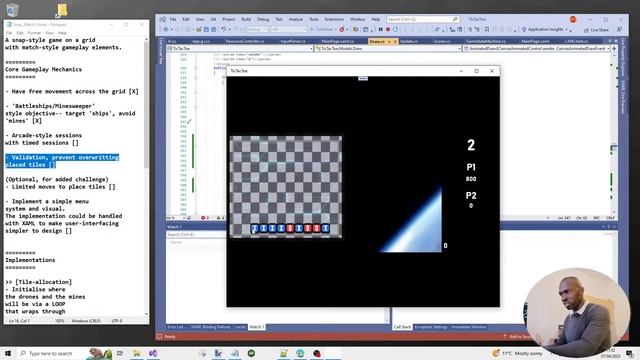Open the TicTacToe.Models.Draw type dropdown
640x360 pixels.
click(388, 49)
